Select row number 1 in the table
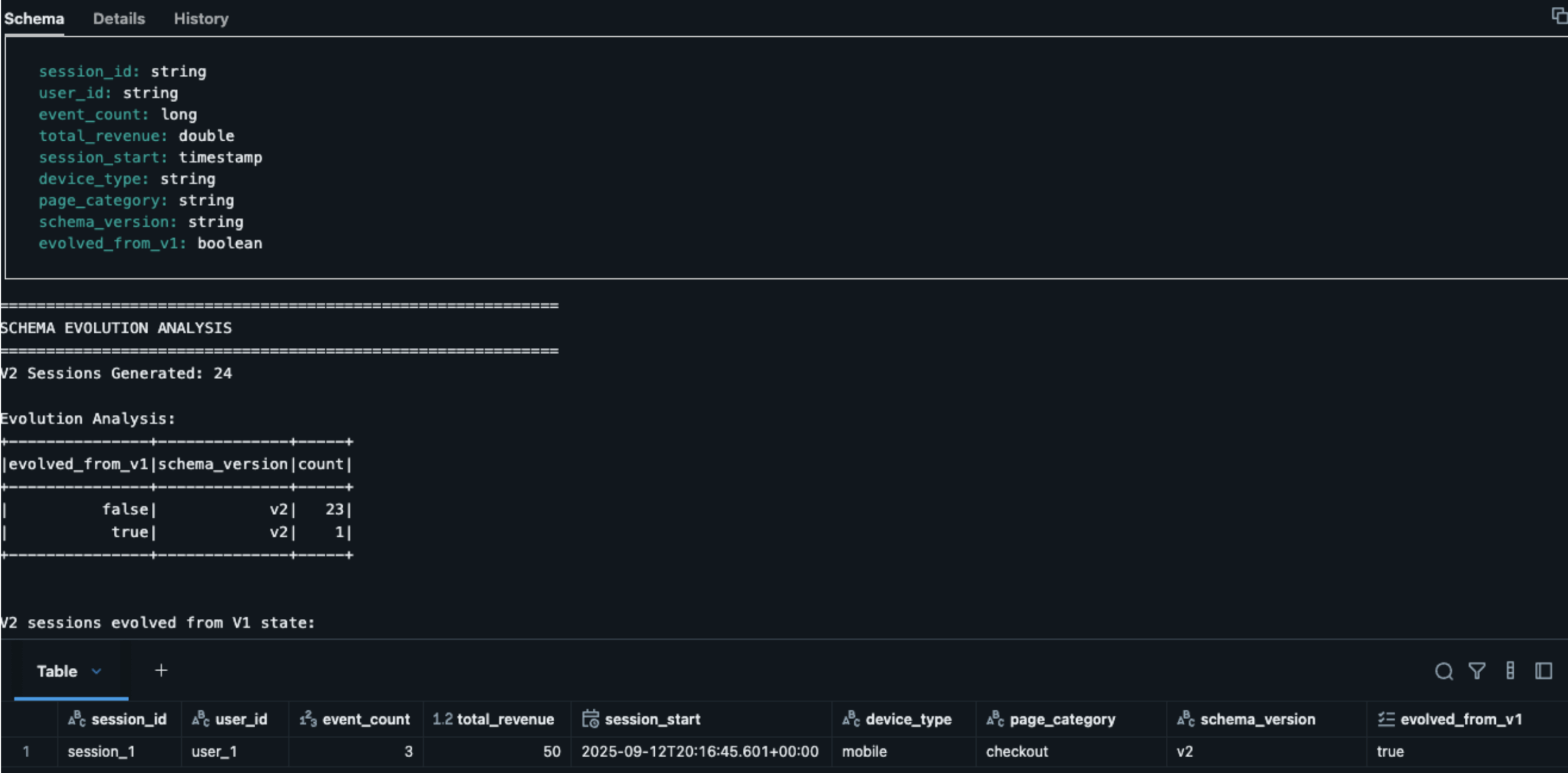The height and width of the screenshot is (773, 1568). tap(26, 751)
